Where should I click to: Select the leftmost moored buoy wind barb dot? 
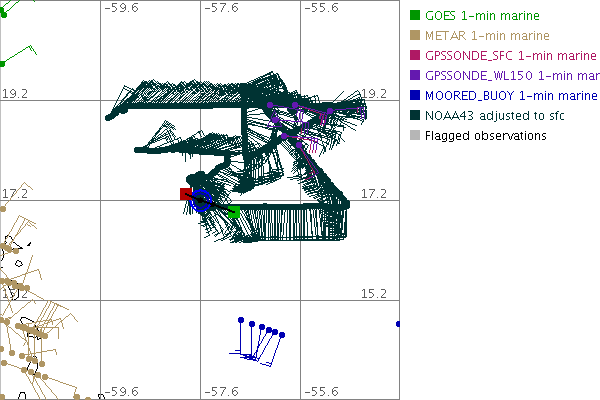pos(241,320)
